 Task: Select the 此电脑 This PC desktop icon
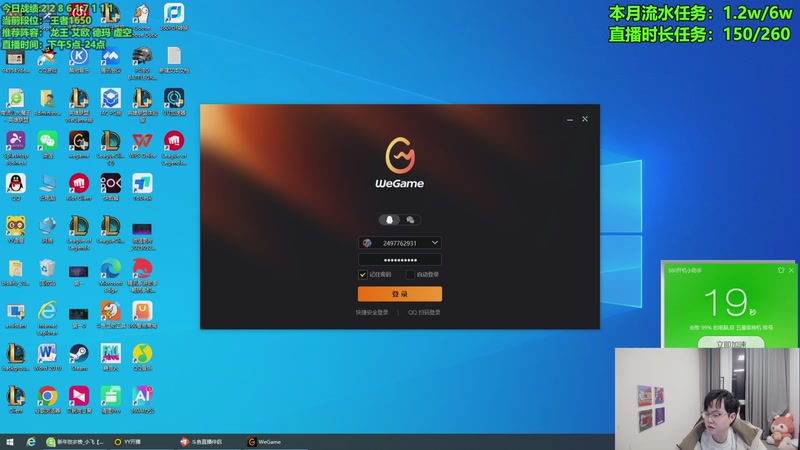(x=47, y=187)
